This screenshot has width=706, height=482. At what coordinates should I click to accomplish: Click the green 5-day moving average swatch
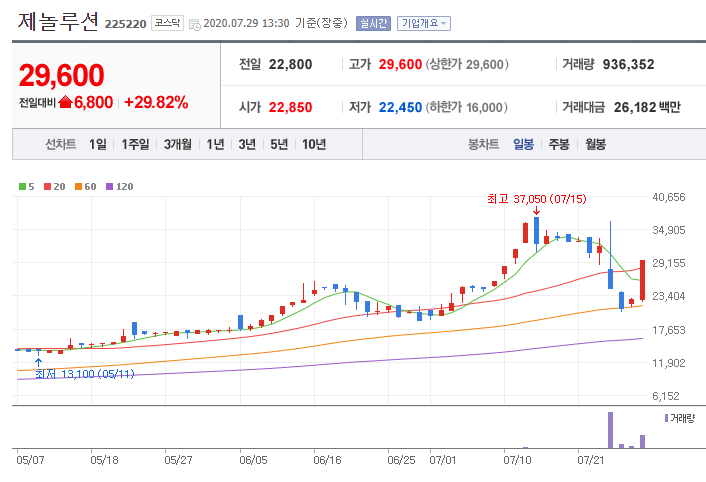point(22,186)
